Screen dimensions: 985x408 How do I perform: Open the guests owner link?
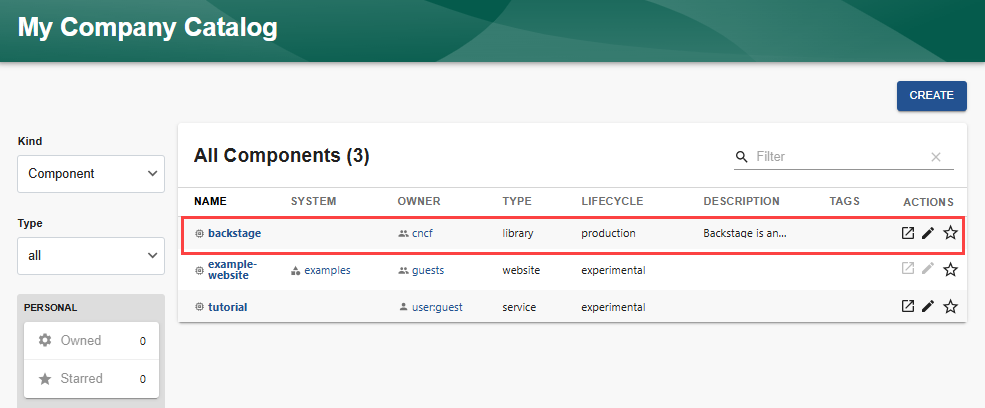[x=428, y=270]
